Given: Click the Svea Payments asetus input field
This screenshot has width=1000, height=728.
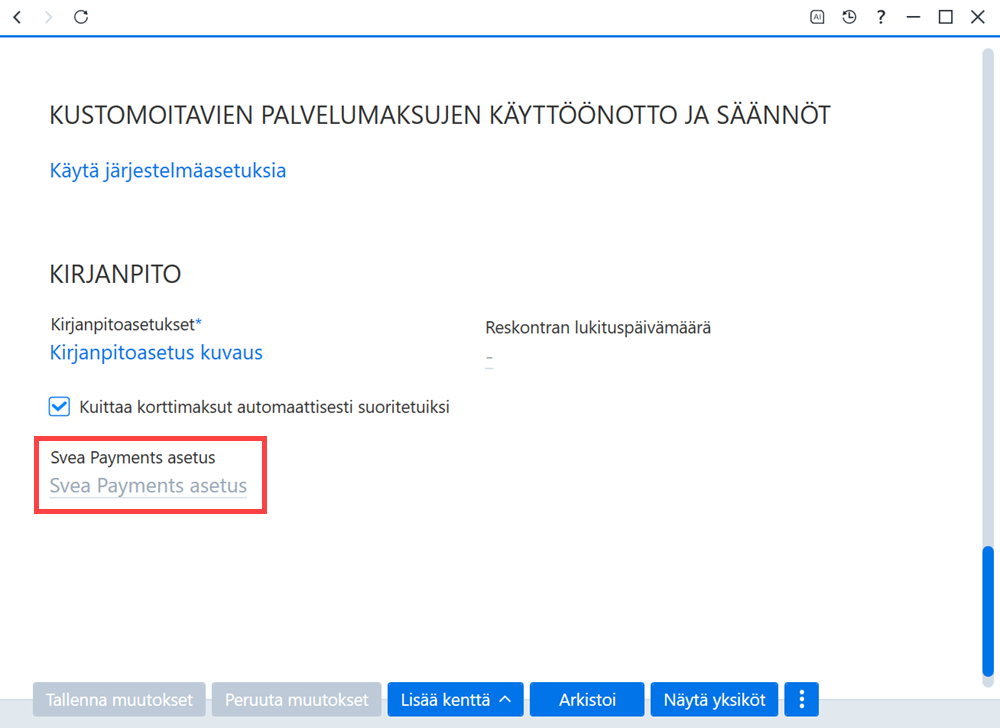Looking at the screenshot, I should tap(148, 486).
